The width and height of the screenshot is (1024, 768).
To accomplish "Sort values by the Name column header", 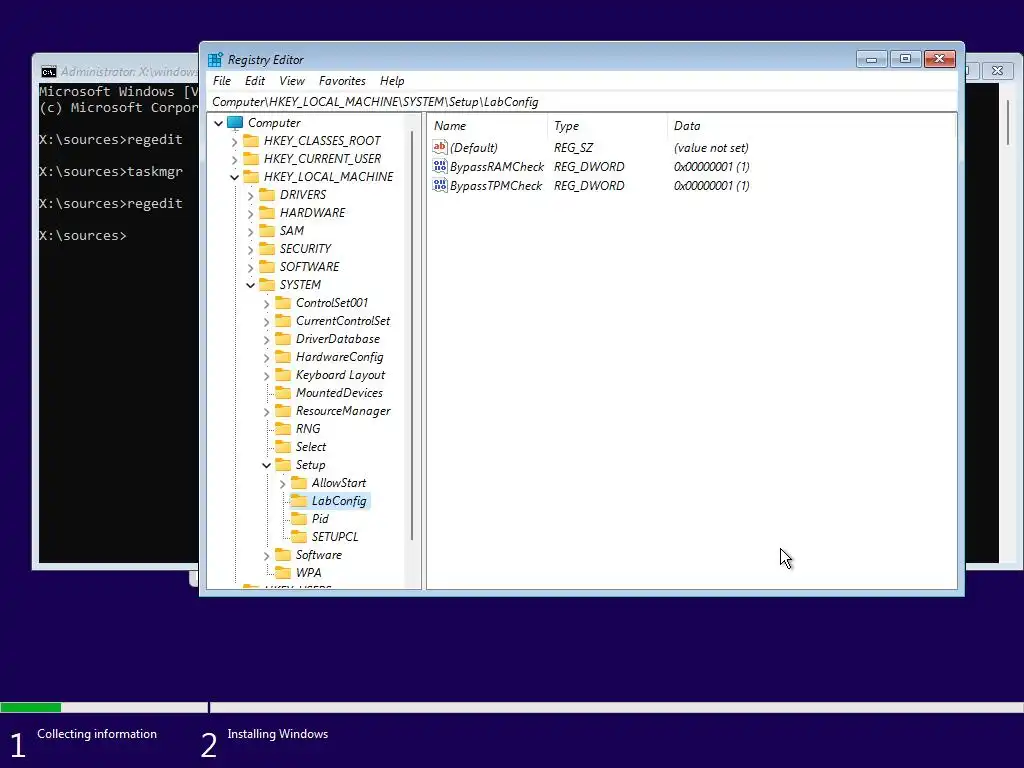I will [487, 126].
